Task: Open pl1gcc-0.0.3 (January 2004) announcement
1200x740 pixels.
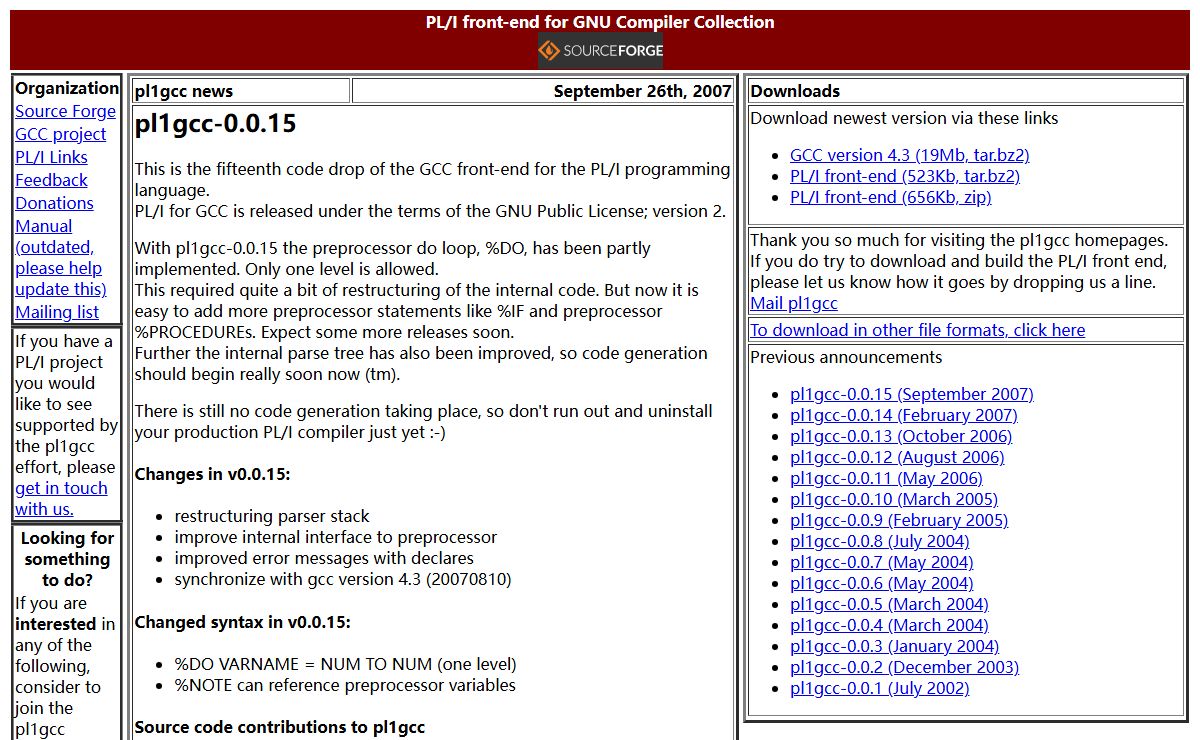Action: 894,646
